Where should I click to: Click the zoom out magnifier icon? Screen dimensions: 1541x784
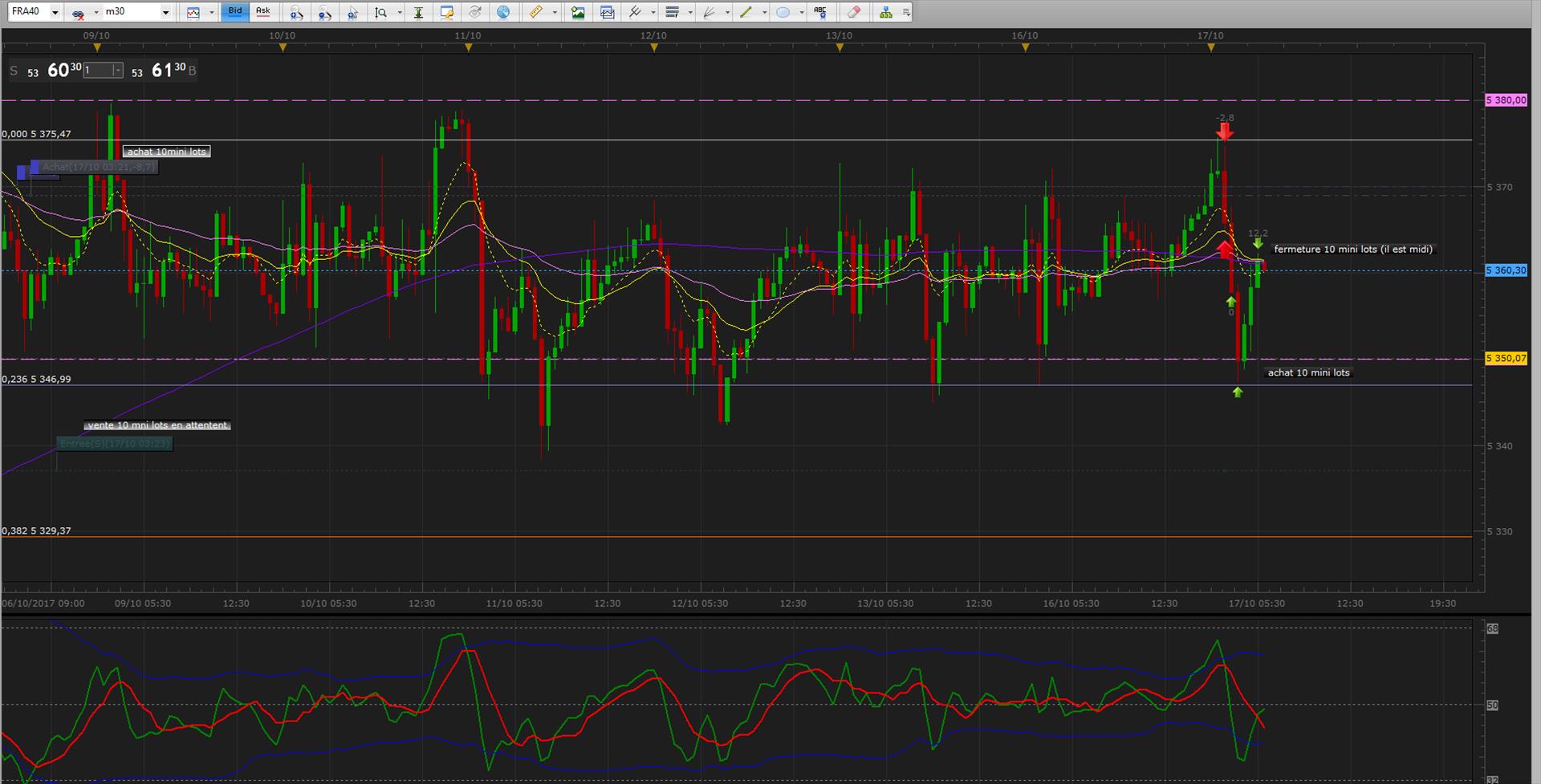[324, 13]
